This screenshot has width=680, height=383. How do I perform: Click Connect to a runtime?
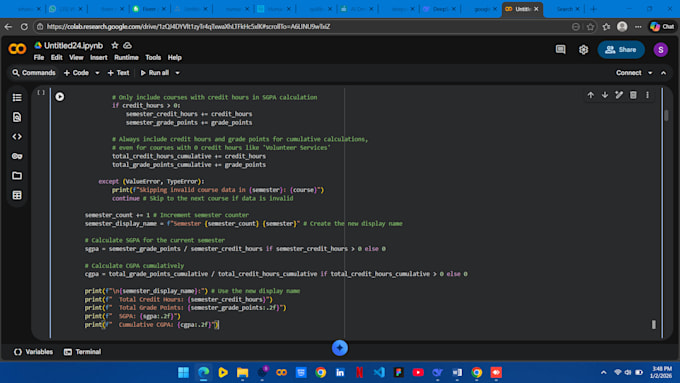628,73
